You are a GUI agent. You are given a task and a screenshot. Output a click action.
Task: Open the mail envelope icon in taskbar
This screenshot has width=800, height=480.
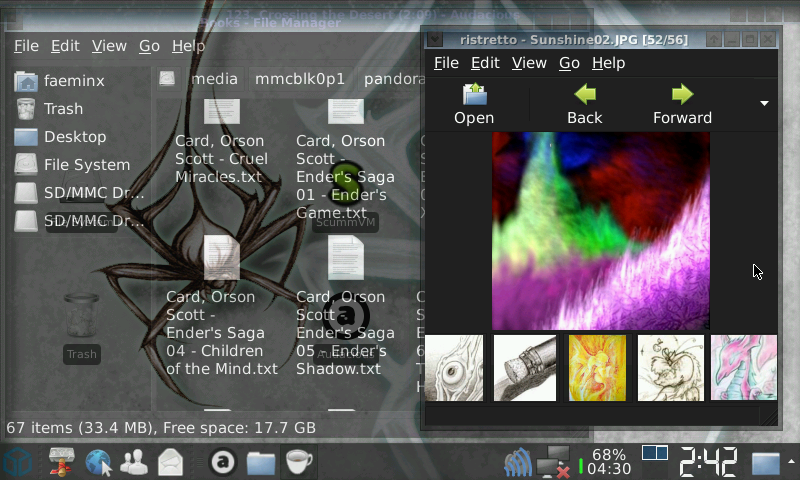pyautogui.click(x=170, y=462)
